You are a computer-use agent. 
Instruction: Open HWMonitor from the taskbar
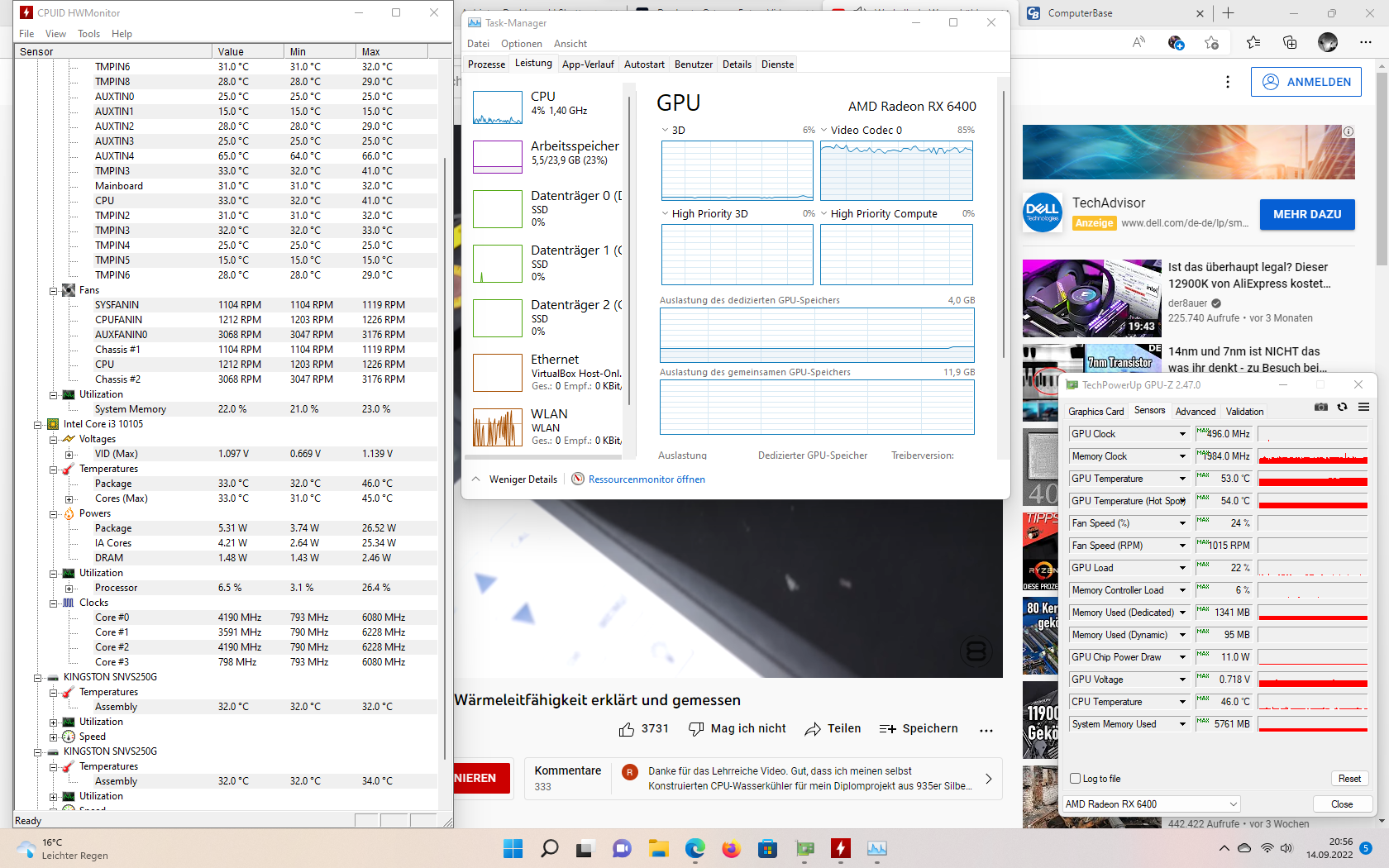click(841, 848)
